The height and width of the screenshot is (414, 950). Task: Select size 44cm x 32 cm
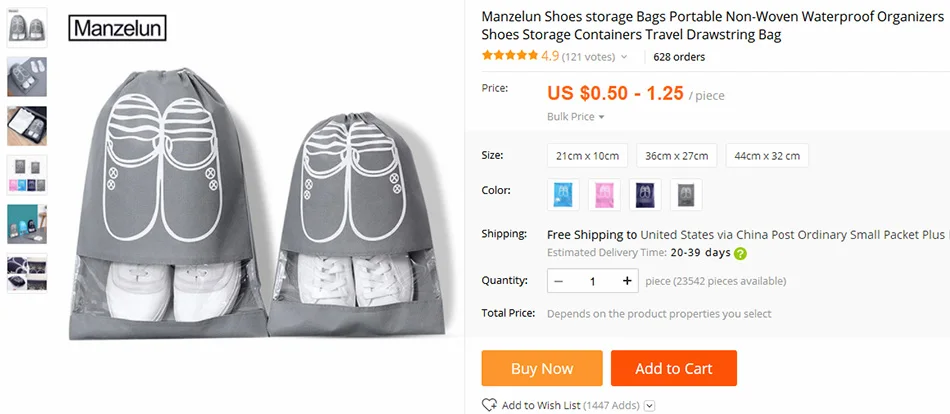[767, 156]
